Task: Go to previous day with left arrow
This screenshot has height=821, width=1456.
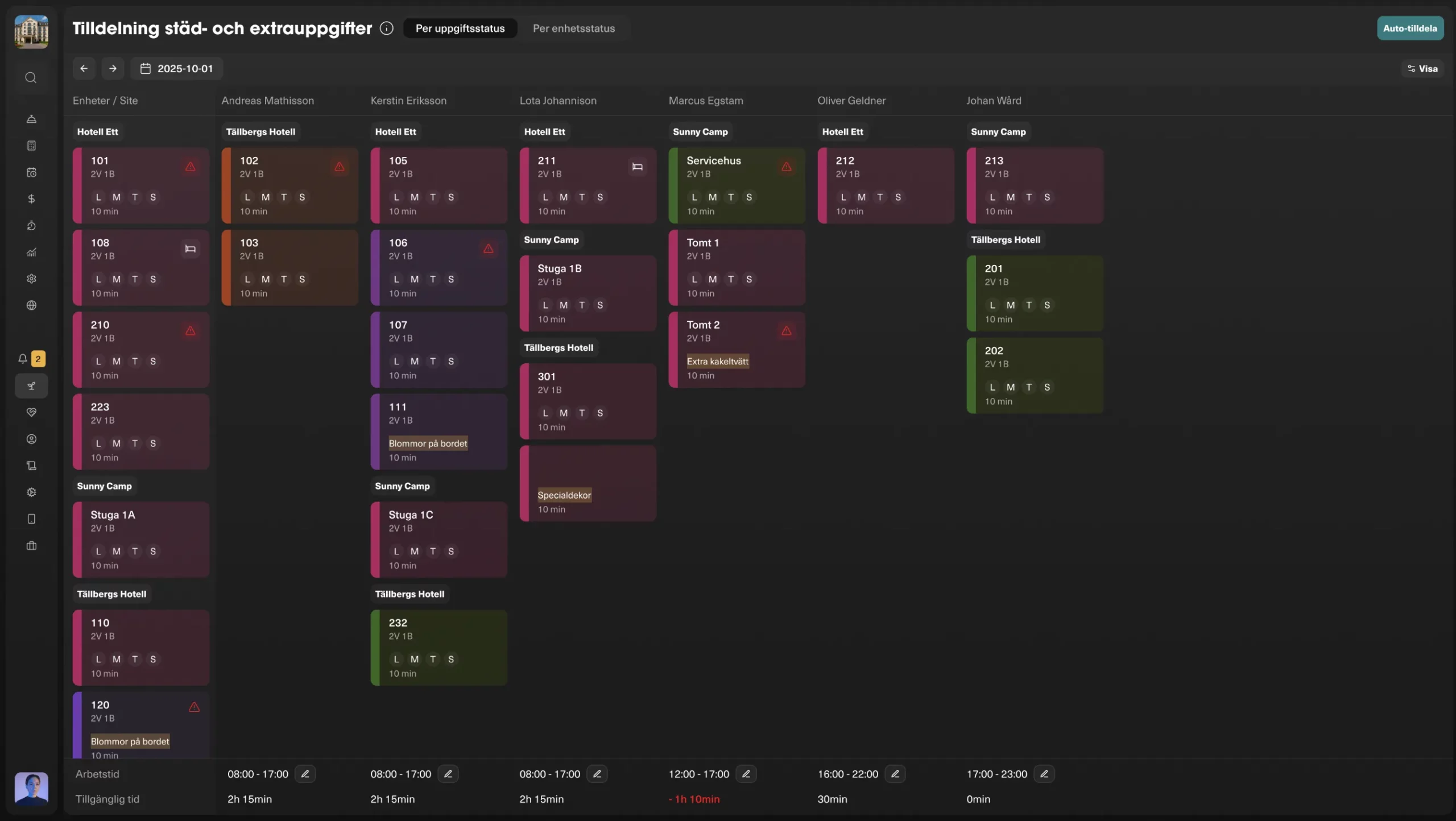Action: pyautogui.click(x=84, y=68)
